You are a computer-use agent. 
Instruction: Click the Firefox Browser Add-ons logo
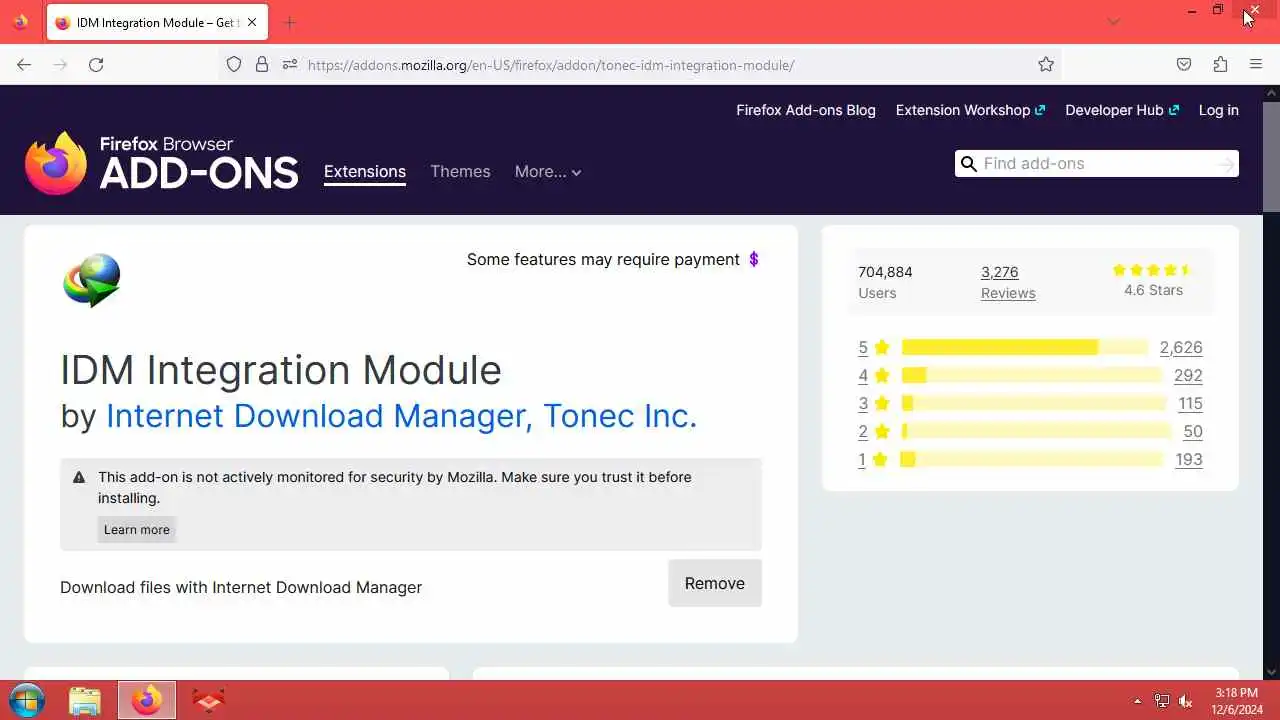162,164
